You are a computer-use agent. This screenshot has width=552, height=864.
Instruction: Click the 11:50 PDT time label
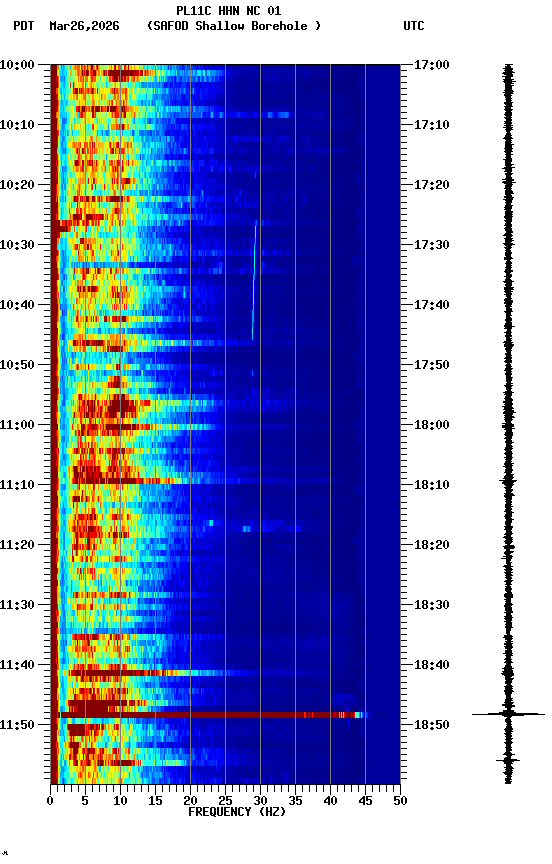[17, 725]
